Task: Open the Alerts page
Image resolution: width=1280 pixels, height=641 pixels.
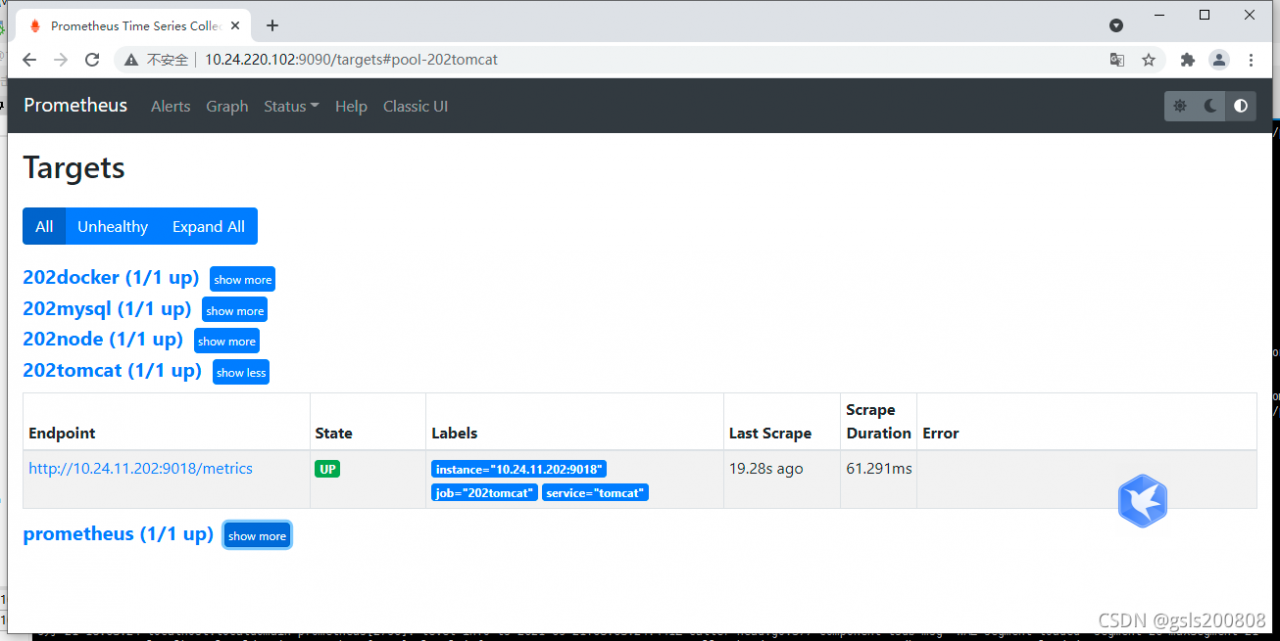Action: pos(170,106)
